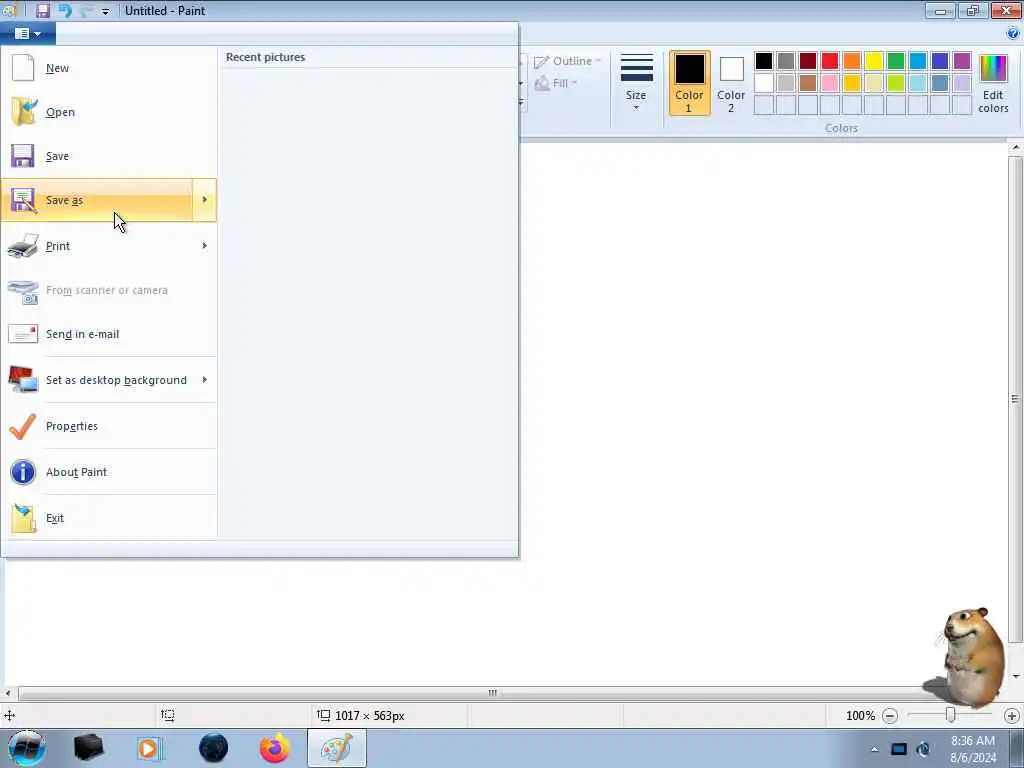Screen dimensions: 1024x768
Task: Click the zoom in plus button
Action: coord(1012,716)
